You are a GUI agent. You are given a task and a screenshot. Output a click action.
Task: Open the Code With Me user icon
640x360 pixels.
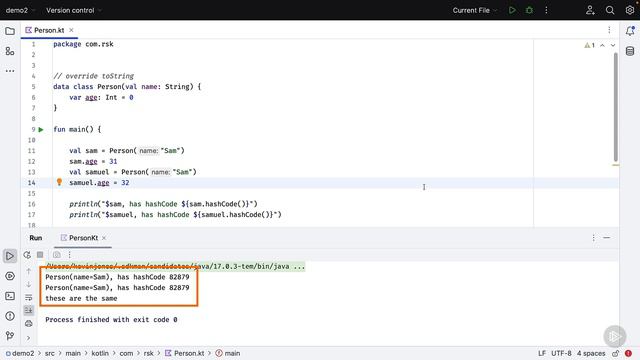point(590,10)
